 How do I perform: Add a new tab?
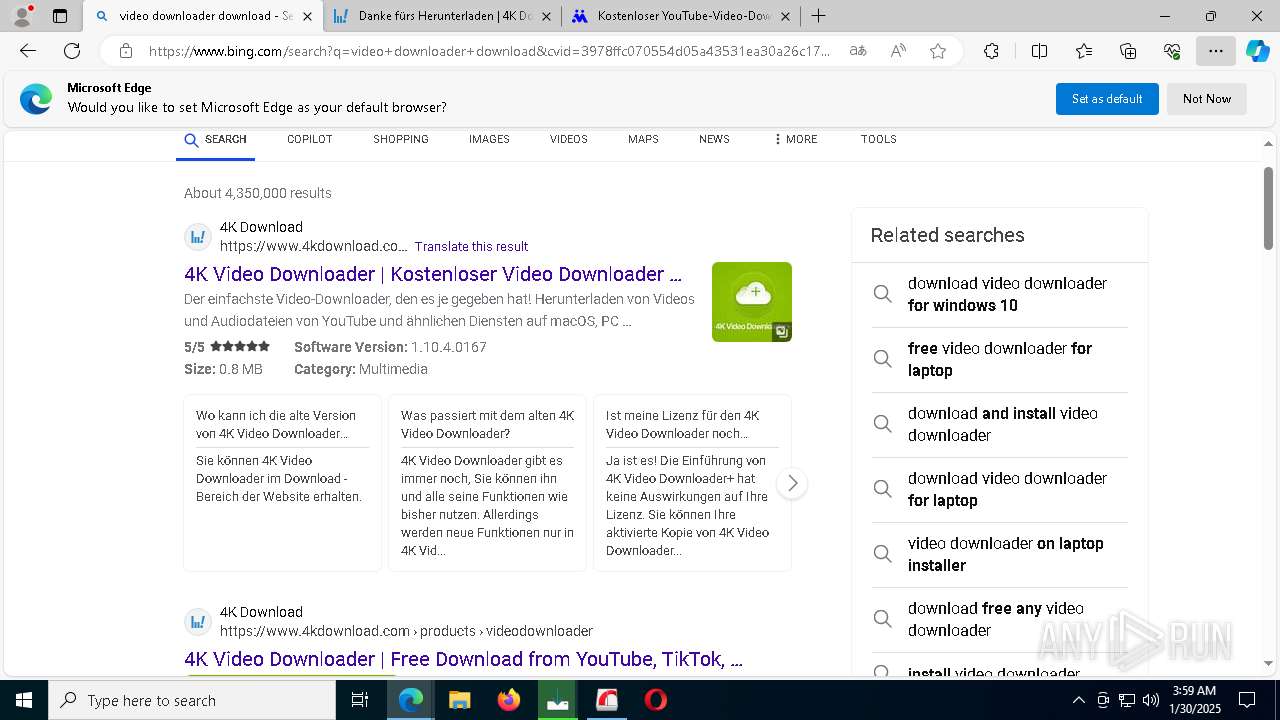pos(819,15)
